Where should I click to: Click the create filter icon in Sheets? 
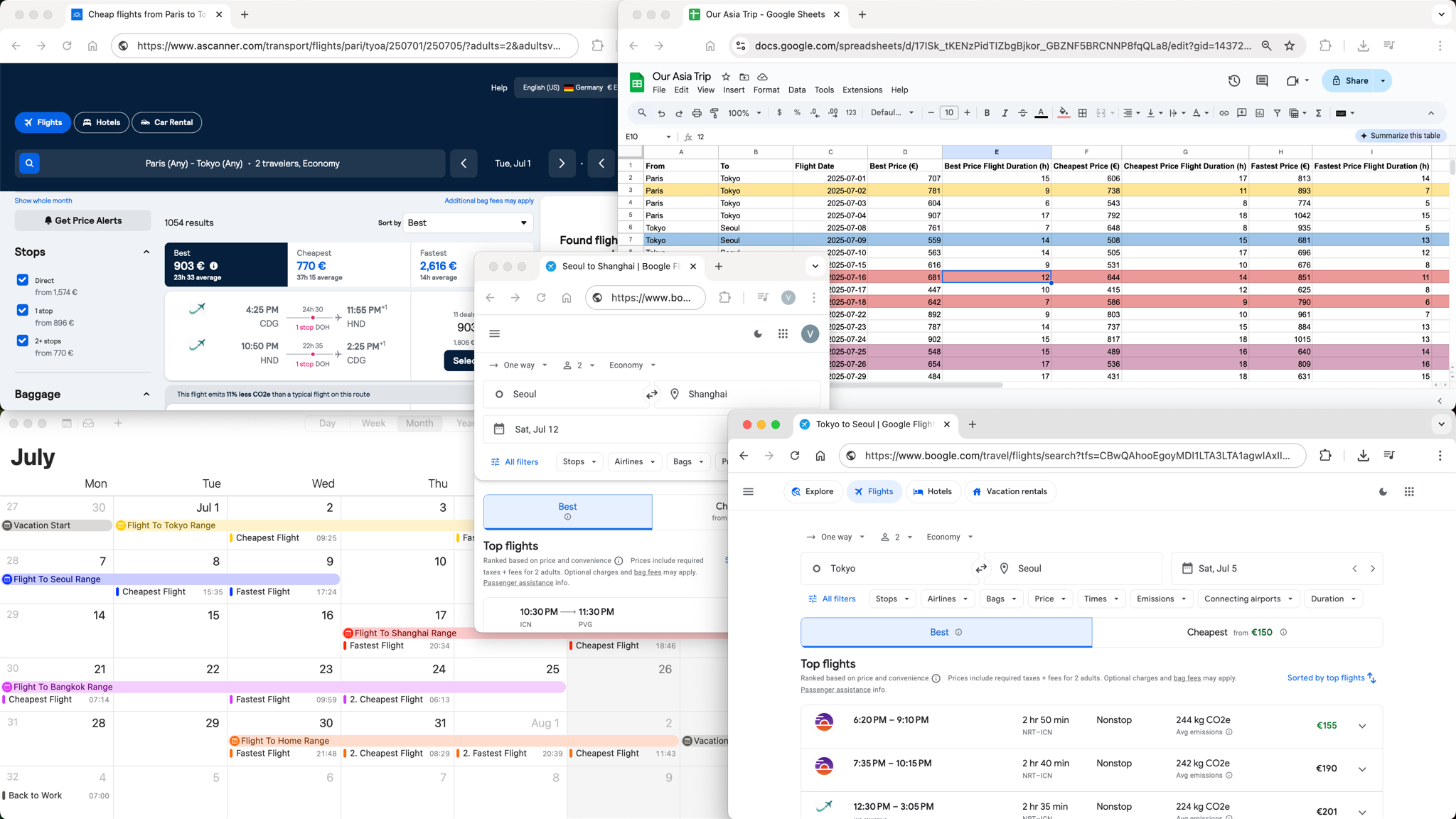pyautogui.click(x=1277, y=113)
